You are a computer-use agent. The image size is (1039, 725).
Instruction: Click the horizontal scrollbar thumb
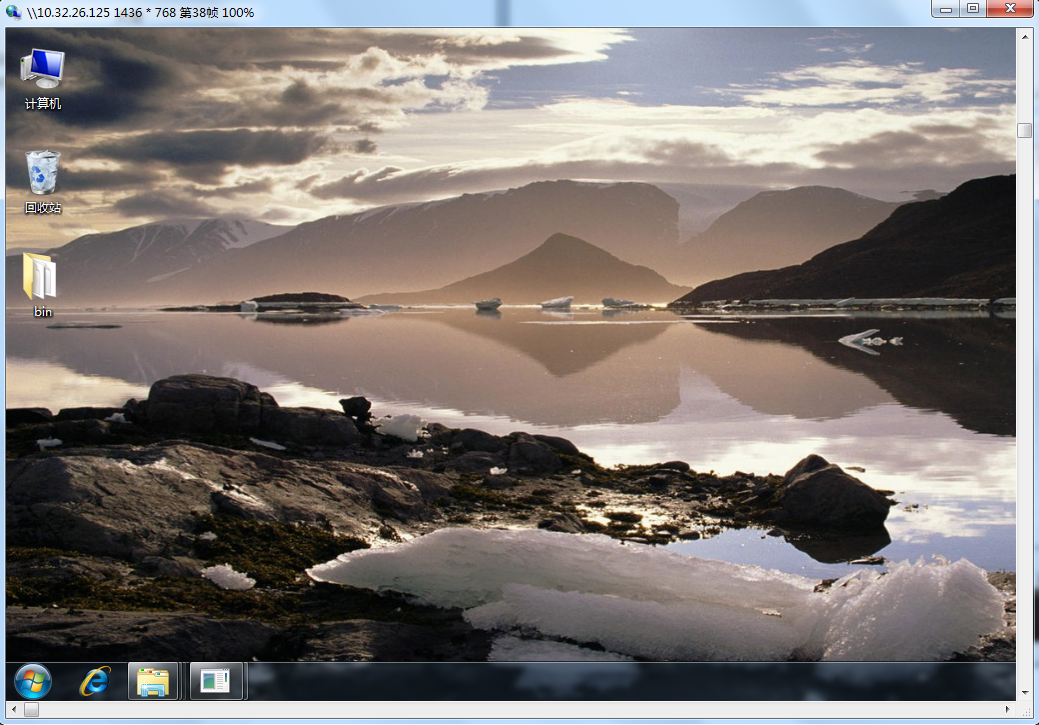32,709
